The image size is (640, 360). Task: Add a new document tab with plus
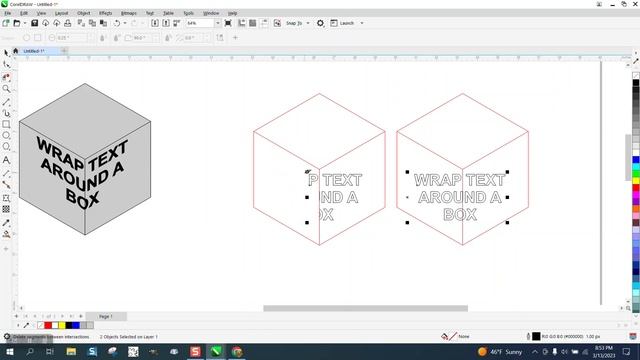click(64, 51)
